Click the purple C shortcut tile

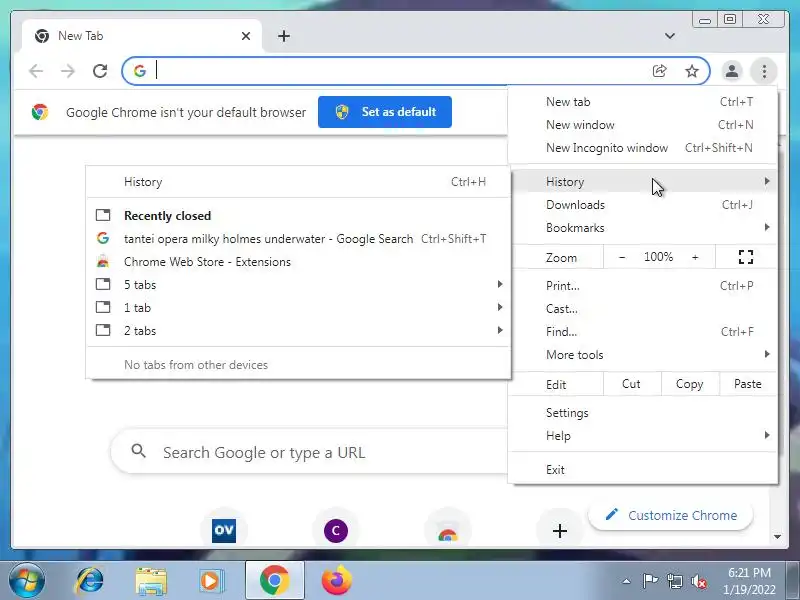336,531
